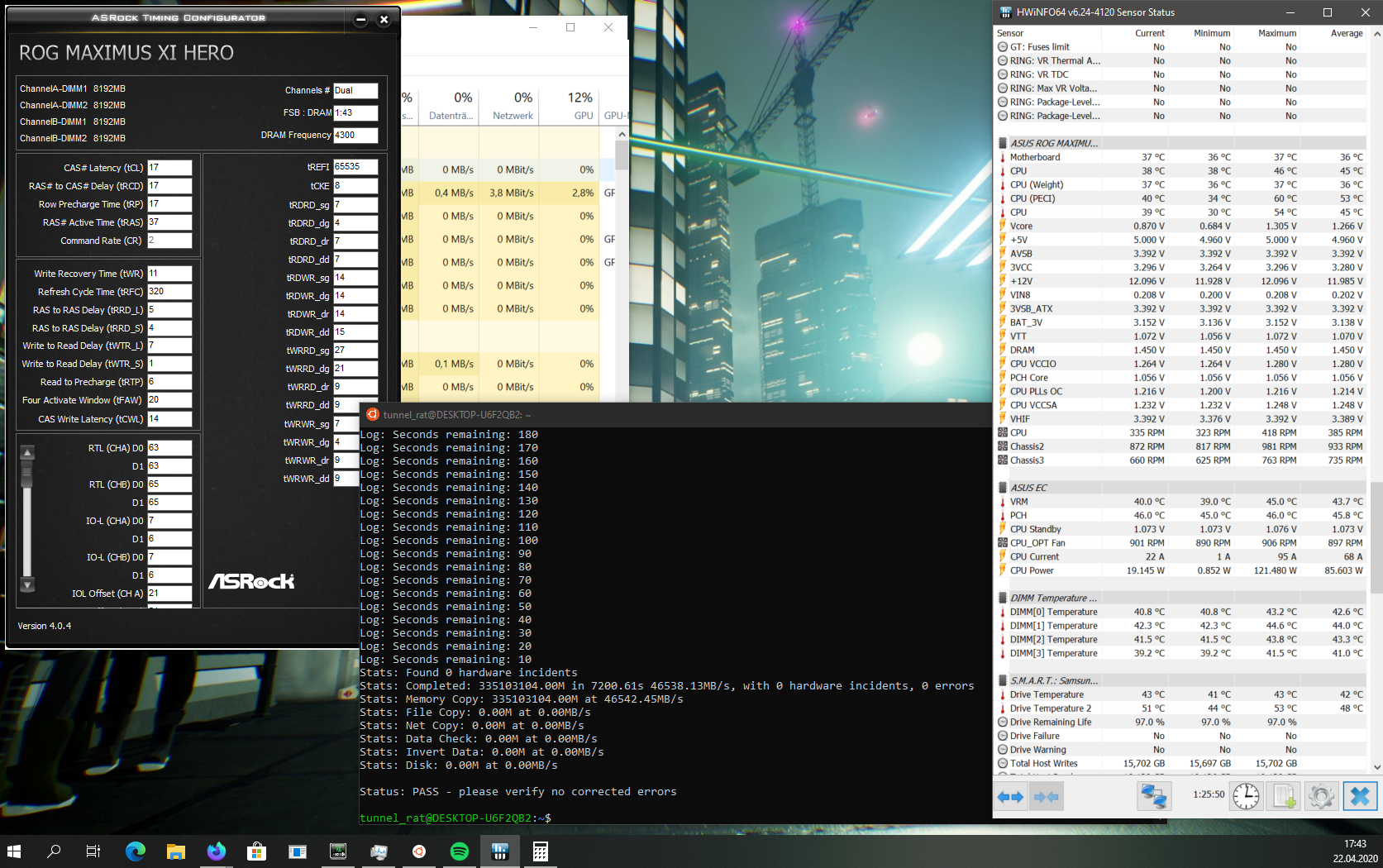This screenshot has width=1383, height=868.
Task: Minimize the ASRock Timing Configurator window
Action: (360, 19)
